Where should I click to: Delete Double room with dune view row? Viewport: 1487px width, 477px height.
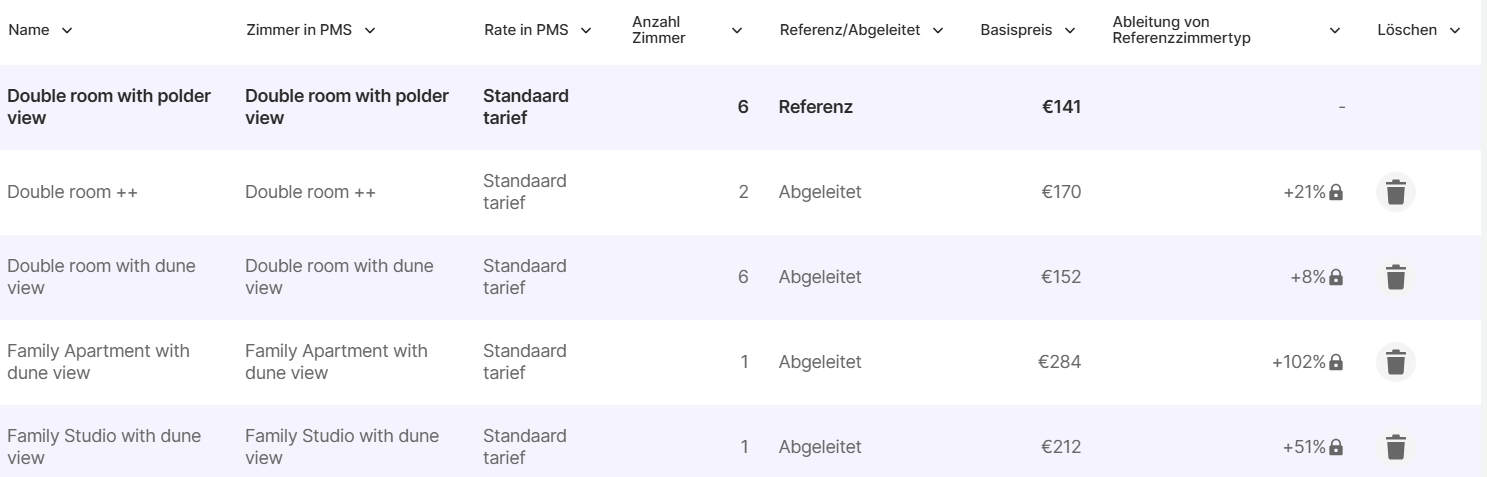point(1396,277)
